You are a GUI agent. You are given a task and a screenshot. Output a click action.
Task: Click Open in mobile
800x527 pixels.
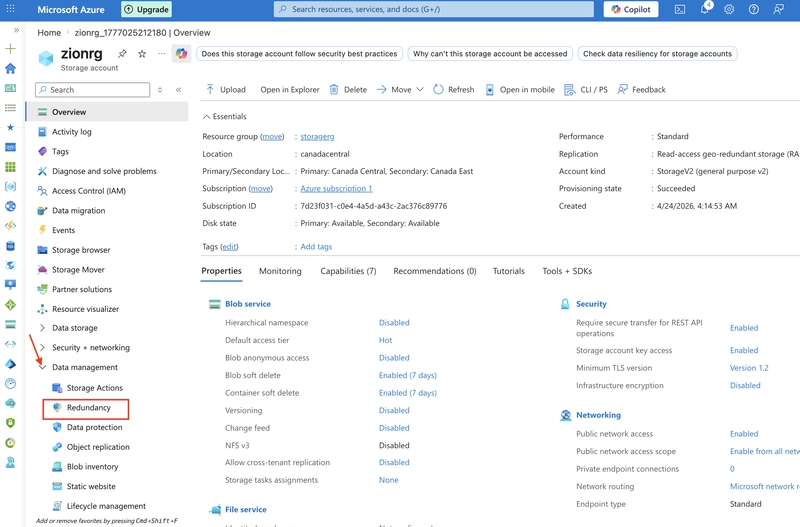click(x=520, y=90)
